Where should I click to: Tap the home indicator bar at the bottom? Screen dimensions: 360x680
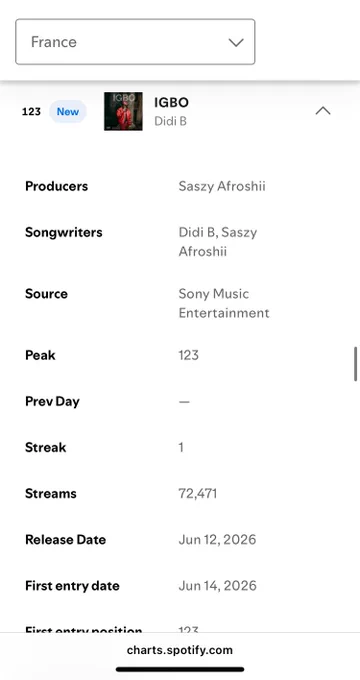click(180, 669)
